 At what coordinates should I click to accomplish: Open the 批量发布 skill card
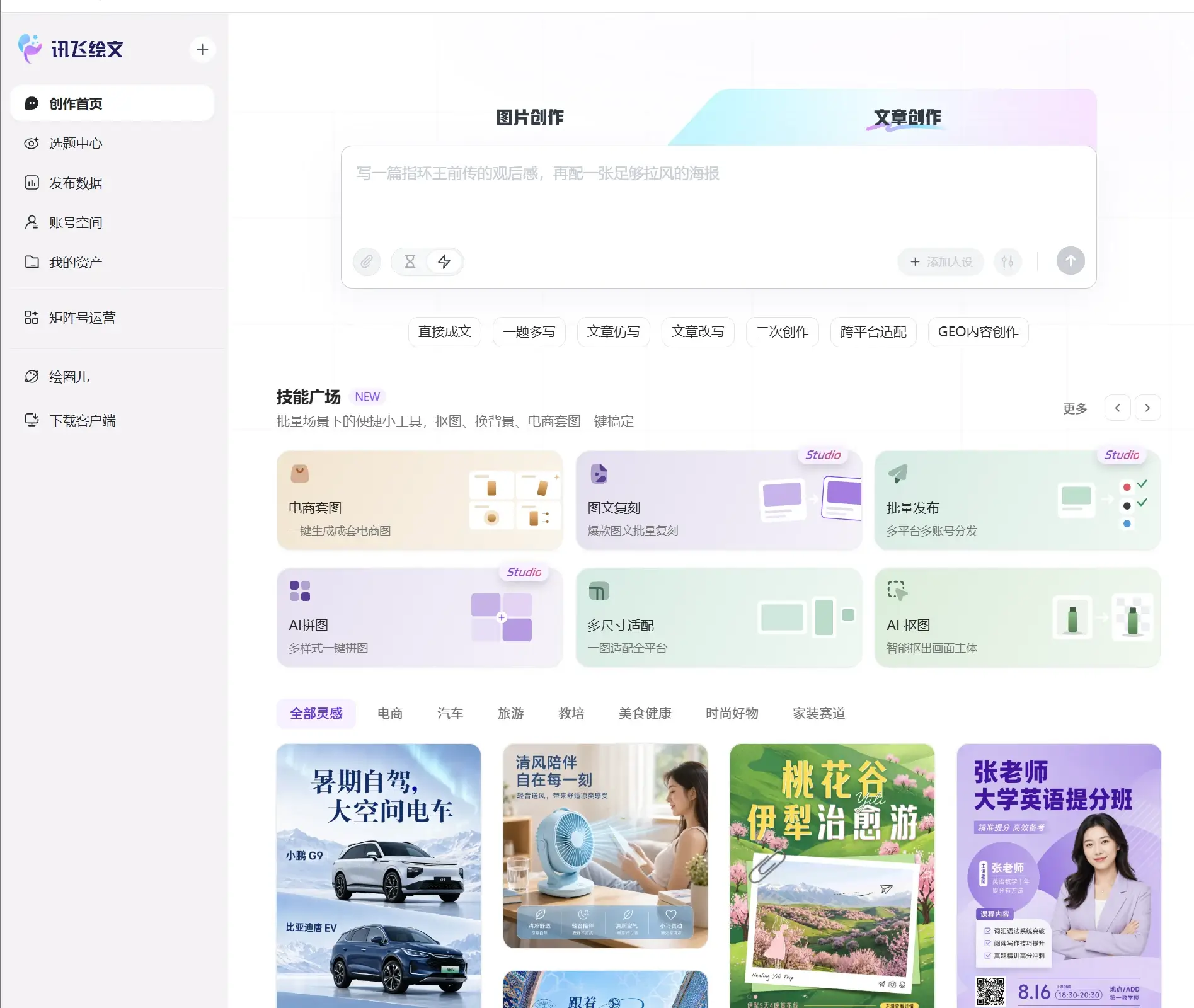click(x=1017, y=500)
